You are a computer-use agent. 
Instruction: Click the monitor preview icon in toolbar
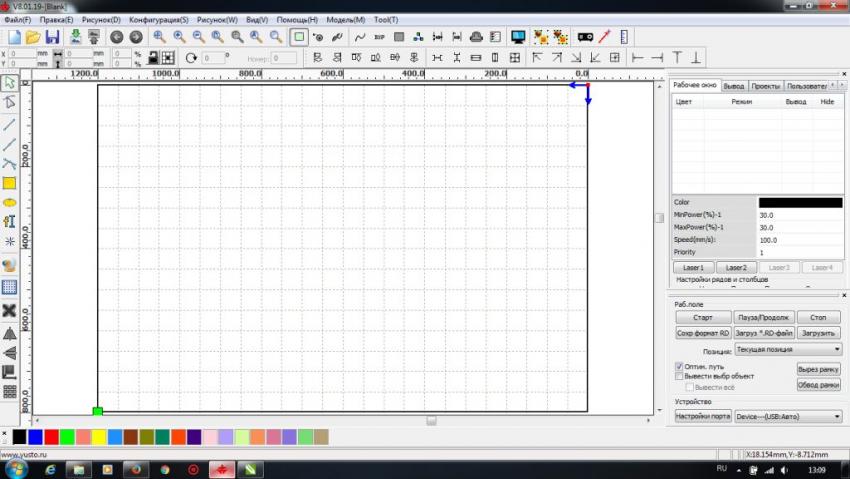(x=518, y=37)
